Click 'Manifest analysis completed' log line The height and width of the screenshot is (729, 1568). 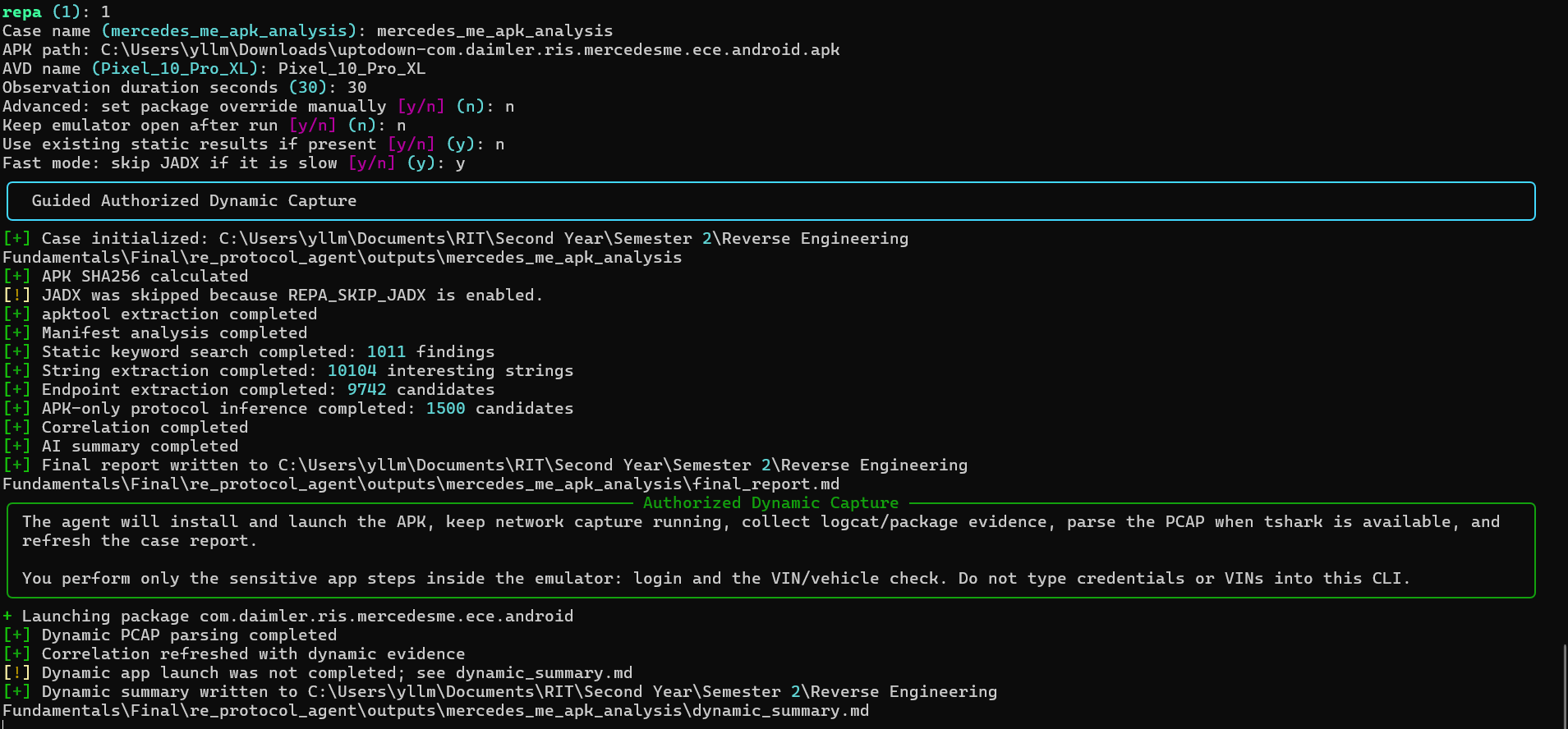[155, 333]
